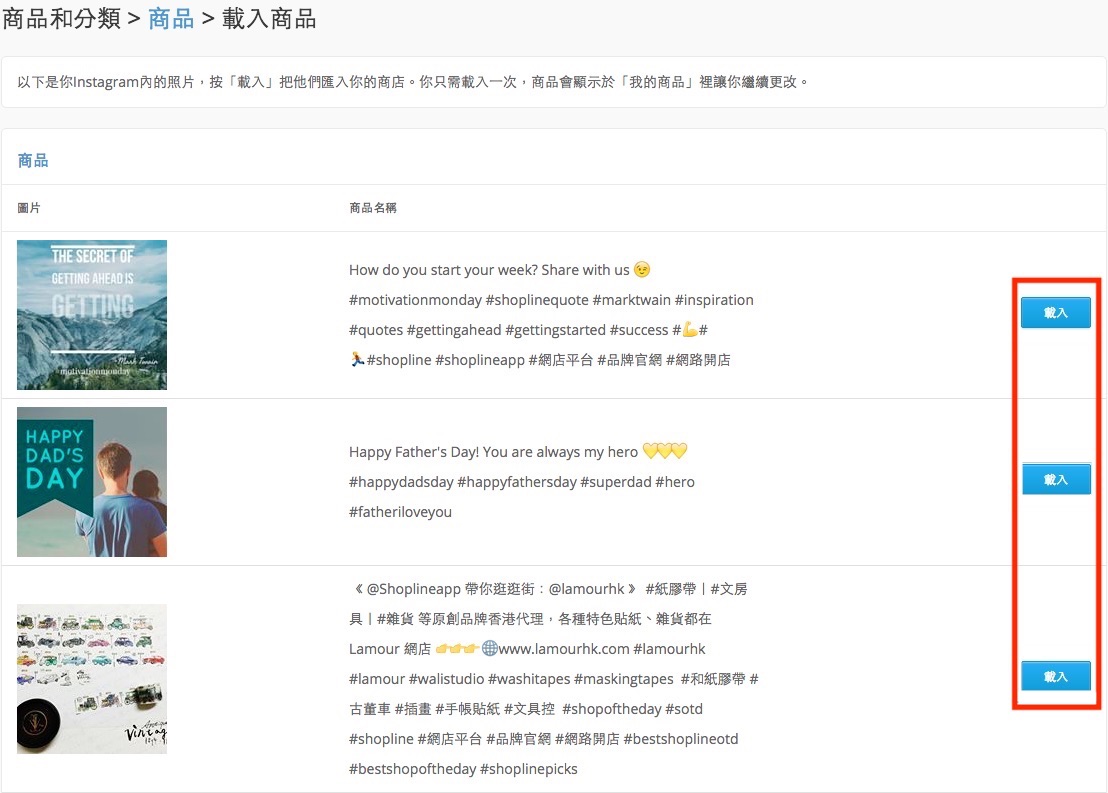
Task: Click the flexed bicep emoji in first post
Action: [690, 329]
